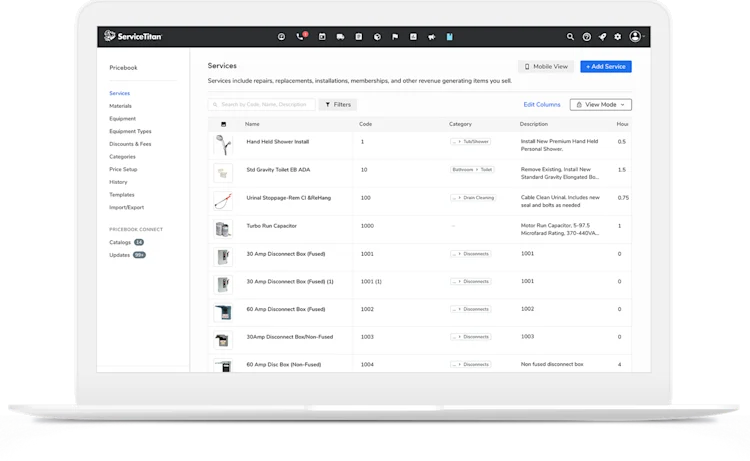The width and height of the screenshot is (750, 461).
Task: Toggle the select-all checkbox in table header
Action: 223,124
